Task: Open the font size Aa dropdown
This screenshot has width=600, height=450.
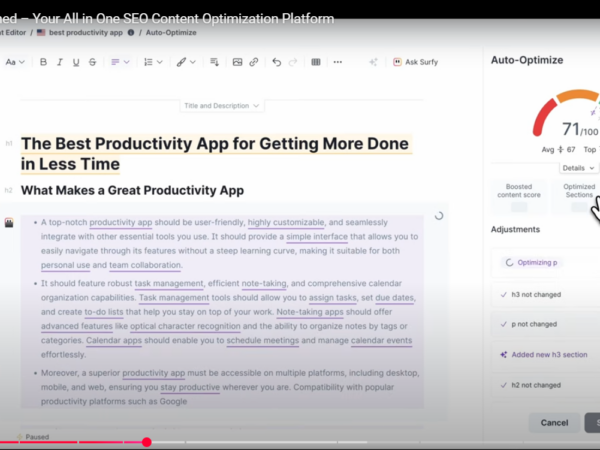Action: point(15,62)
